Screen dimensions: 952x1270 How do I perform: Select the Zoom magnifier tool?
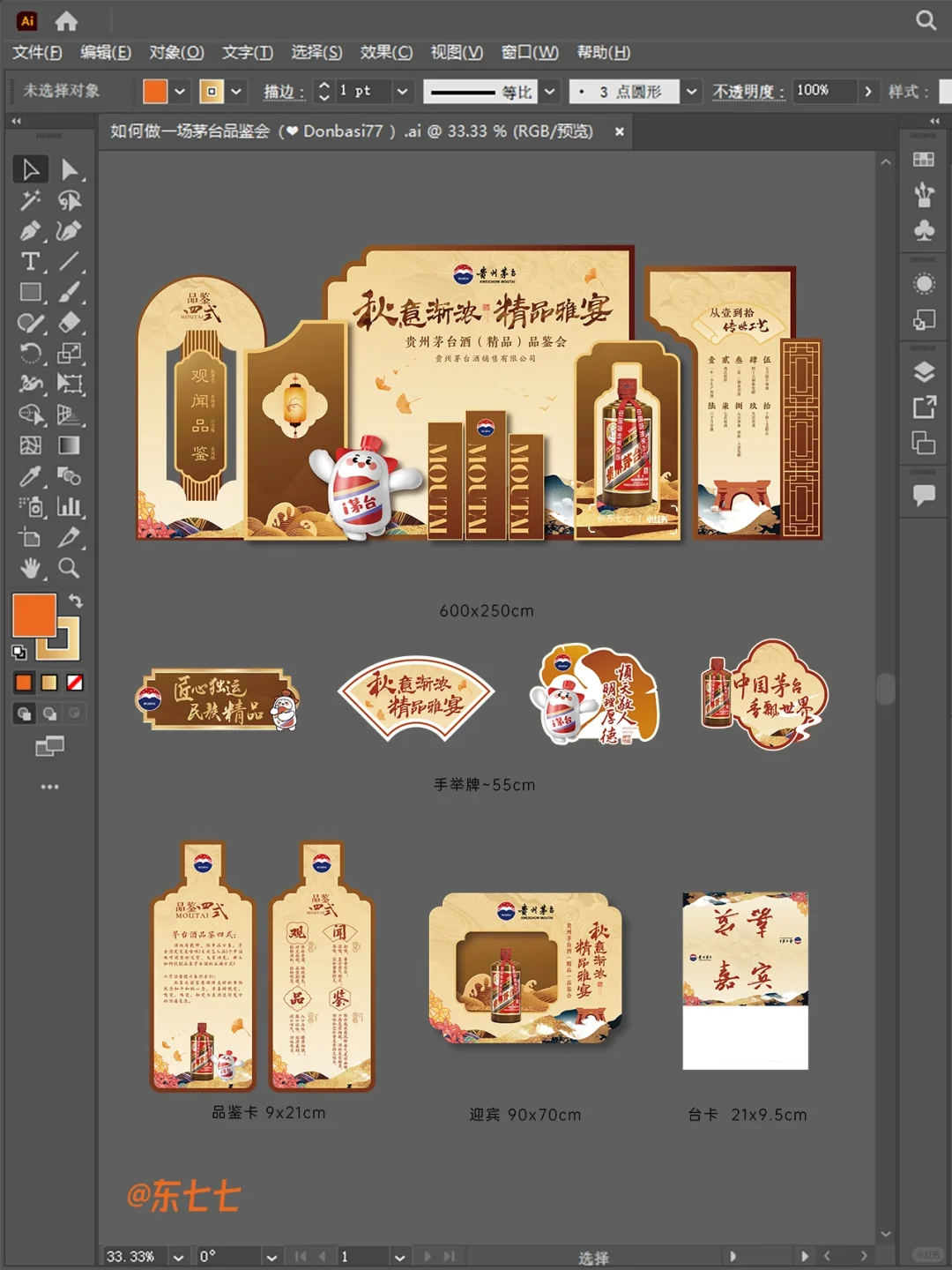point(69,568)
